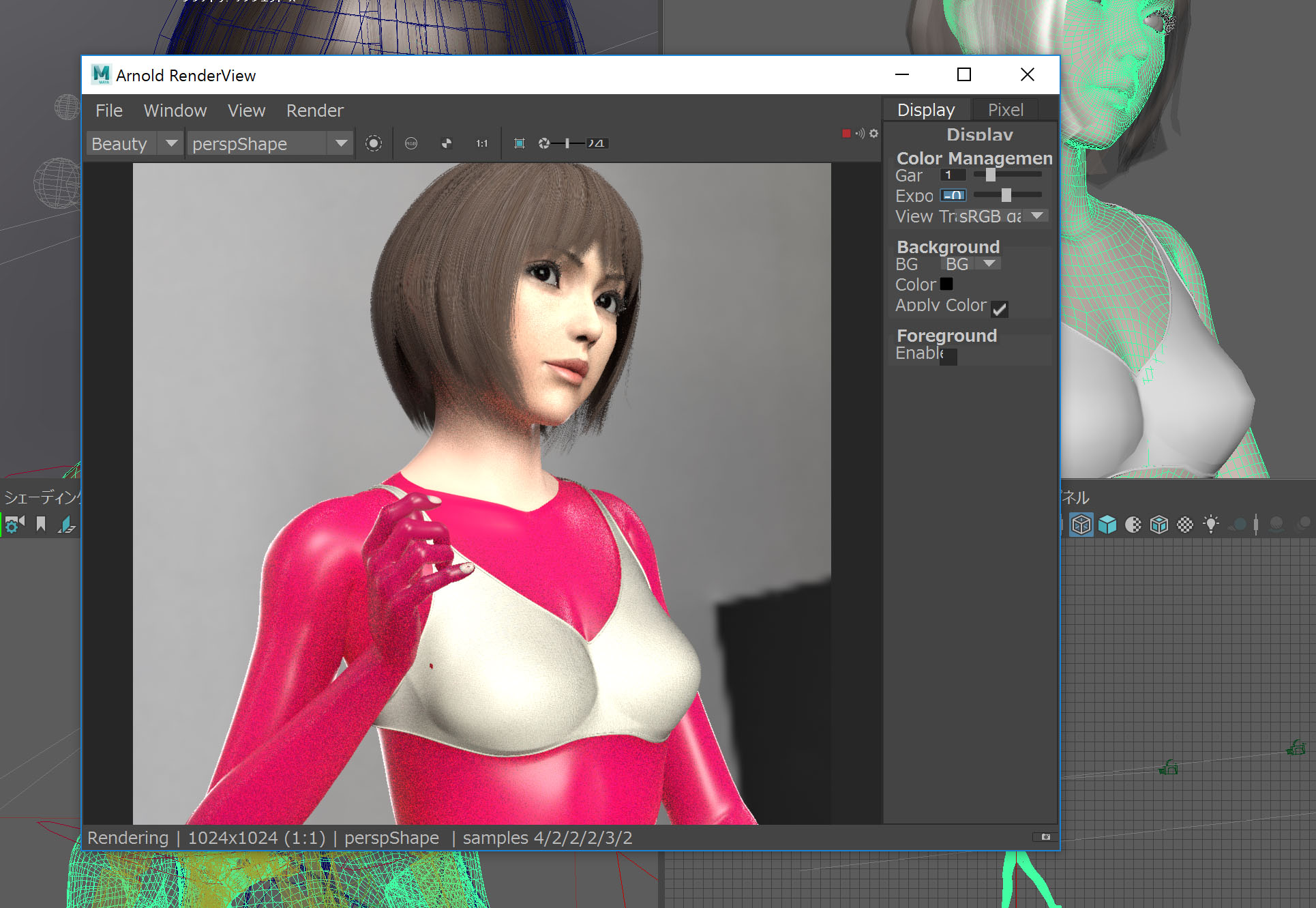Stop the render with the red button
The height and width of the screenshot is (908, 1316).
pyautogui.click(x=846, y=134)
